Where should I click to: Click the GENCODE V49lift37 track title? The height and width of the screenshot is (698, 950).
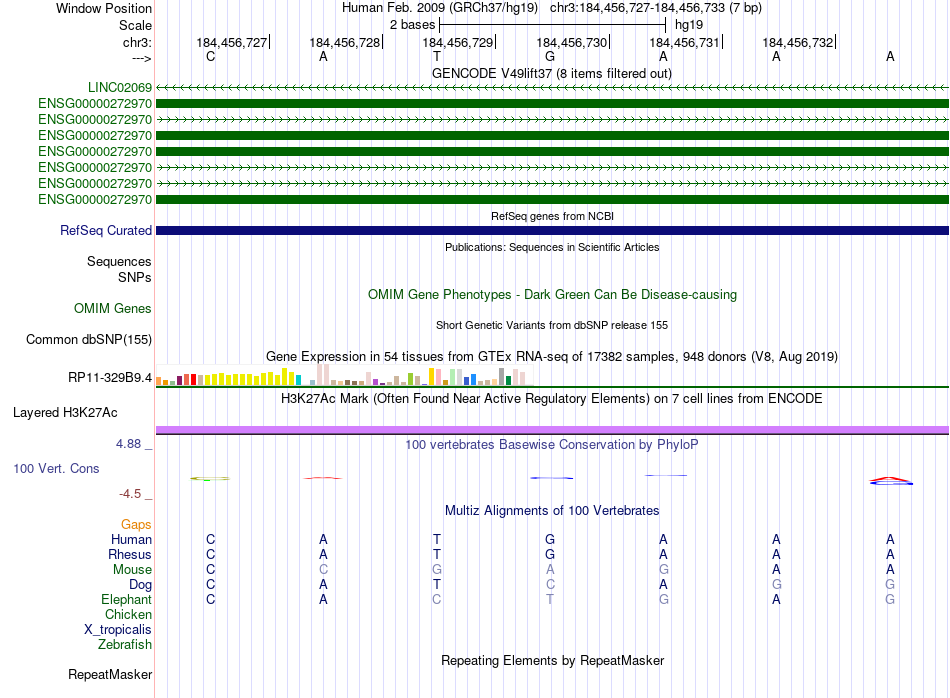(552, 73)
